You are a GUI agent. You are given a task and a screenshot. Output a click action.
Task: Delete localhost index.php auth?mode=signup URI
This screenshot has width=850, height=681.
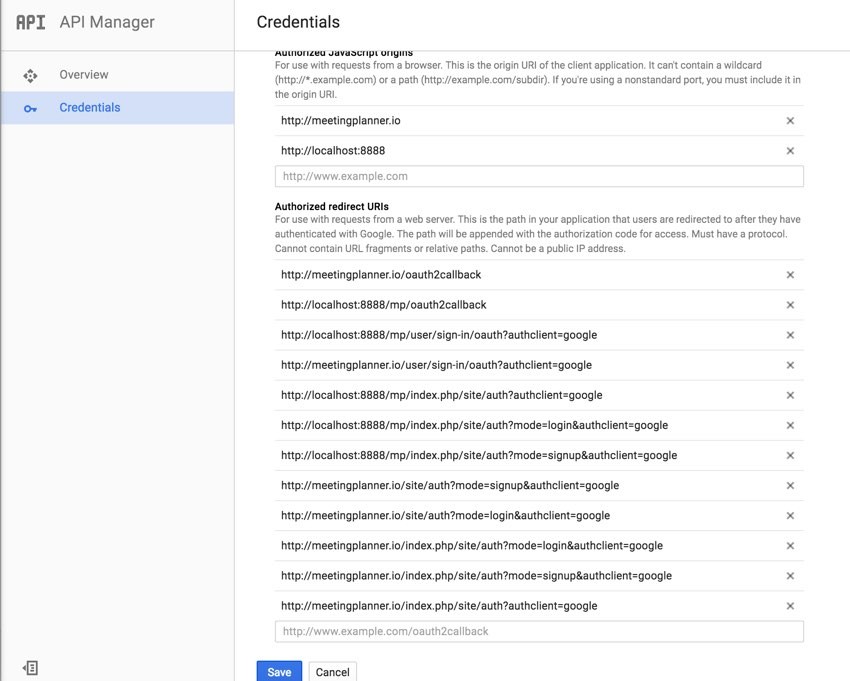pos(790,455)
